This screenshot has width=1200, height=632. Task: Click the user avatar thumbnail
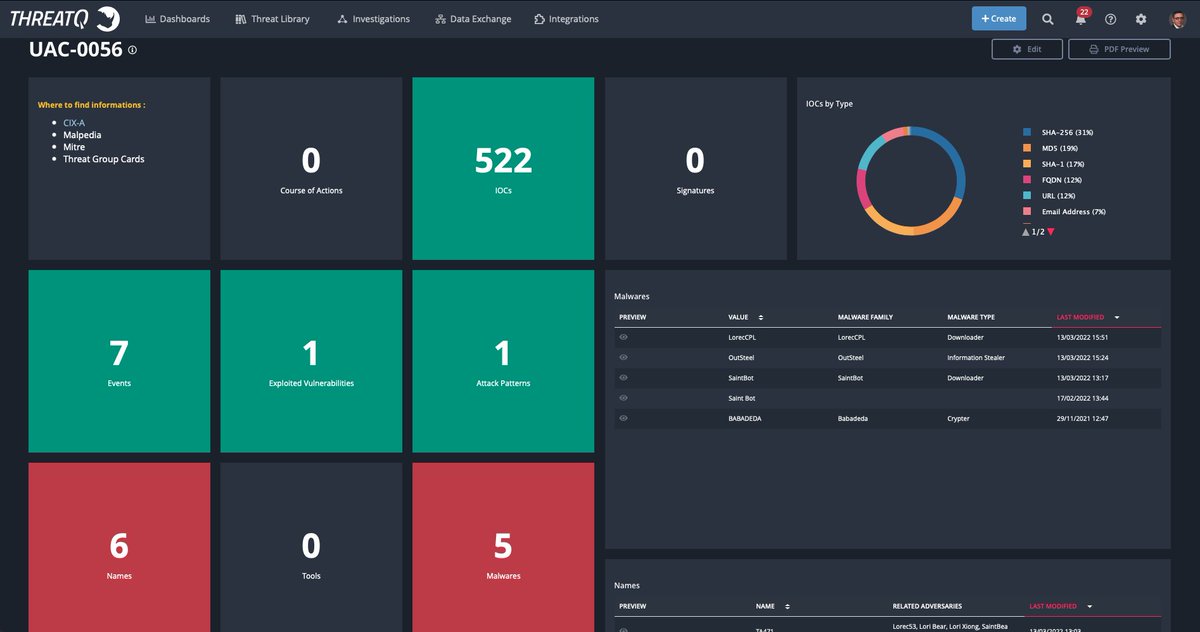tap(1178, 18)
